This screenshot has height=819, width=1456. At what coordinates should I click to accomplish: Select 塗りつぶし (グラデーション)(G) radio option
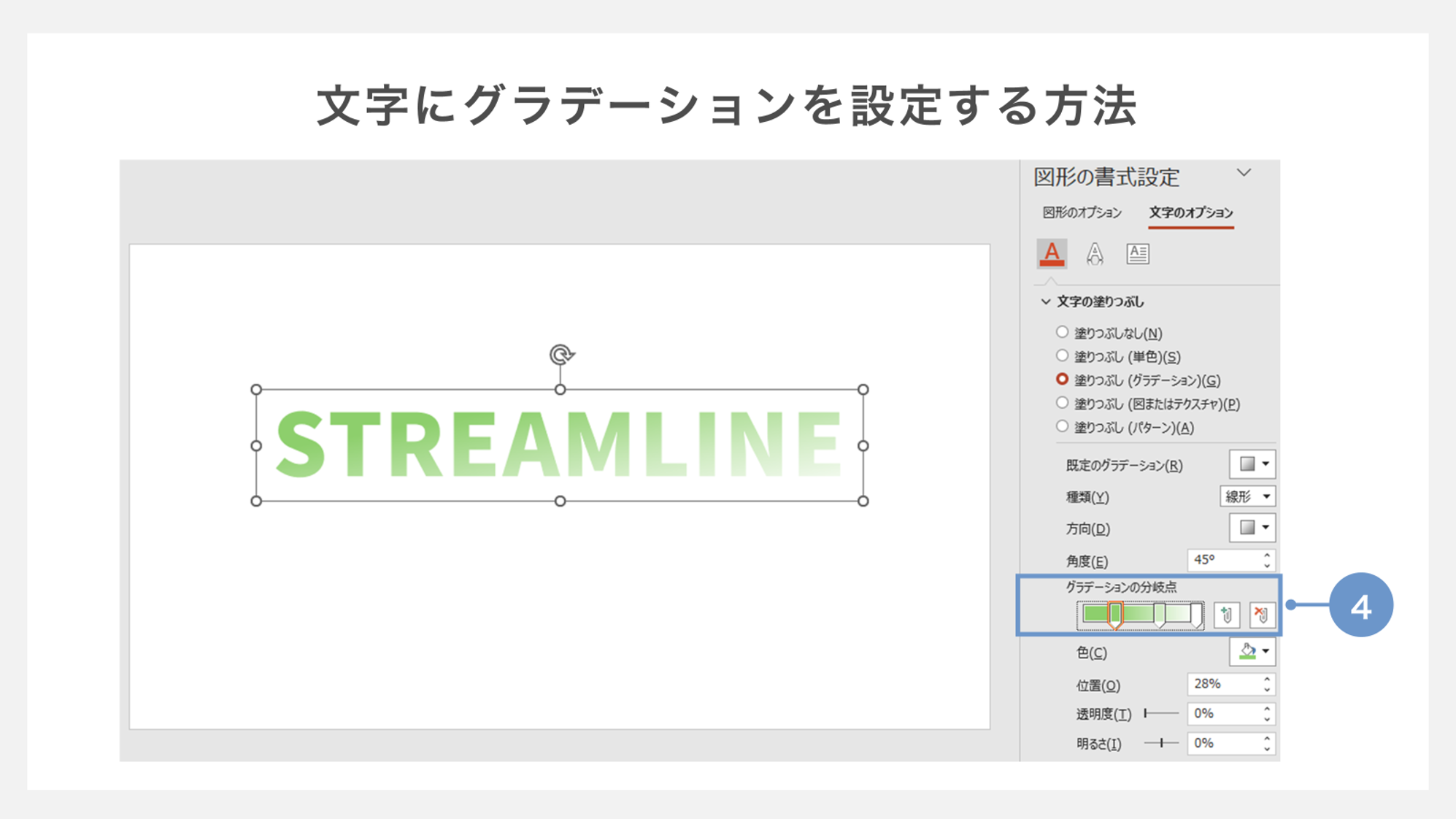[1062, 380]
